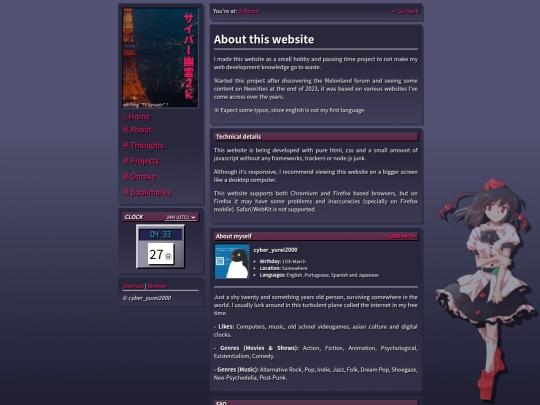Click the Go Back link
The height and width of the screenshot is (405, 540).
pyautogui.click(x=405, y=11)
